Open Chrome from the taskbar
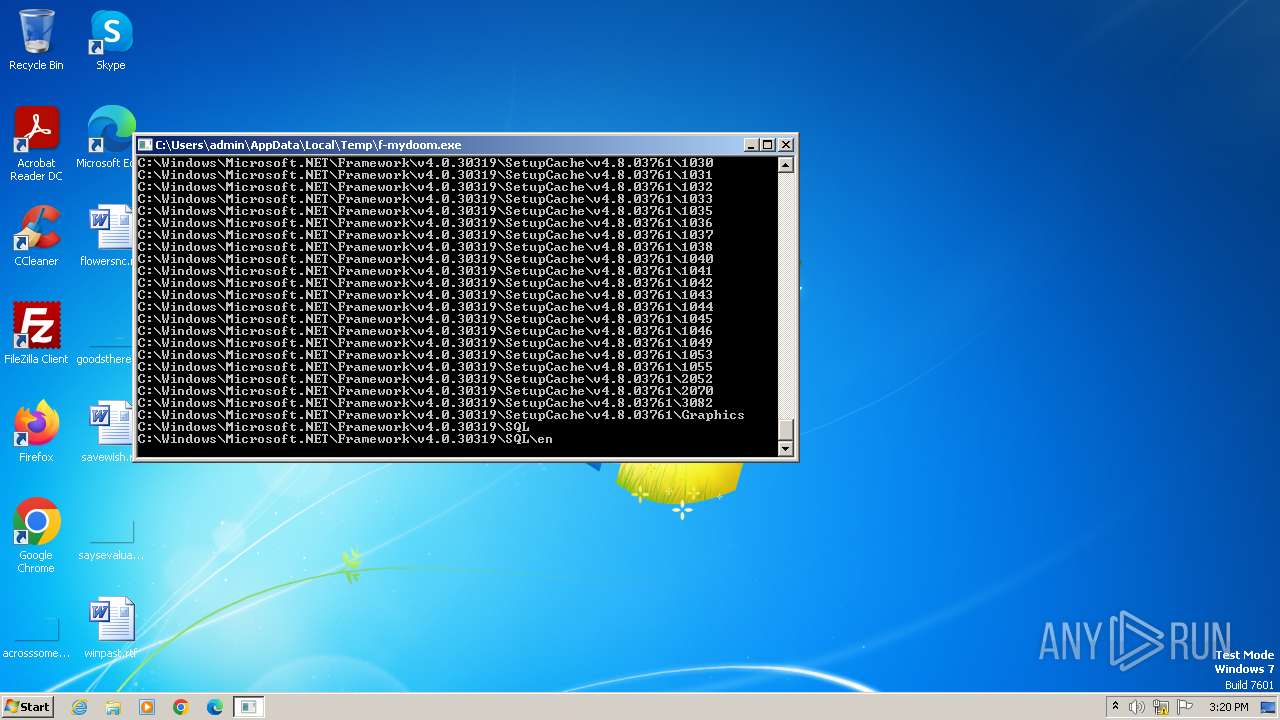Image resolution: width=1280 pixels, height=720 pixels. coord(181,707)
